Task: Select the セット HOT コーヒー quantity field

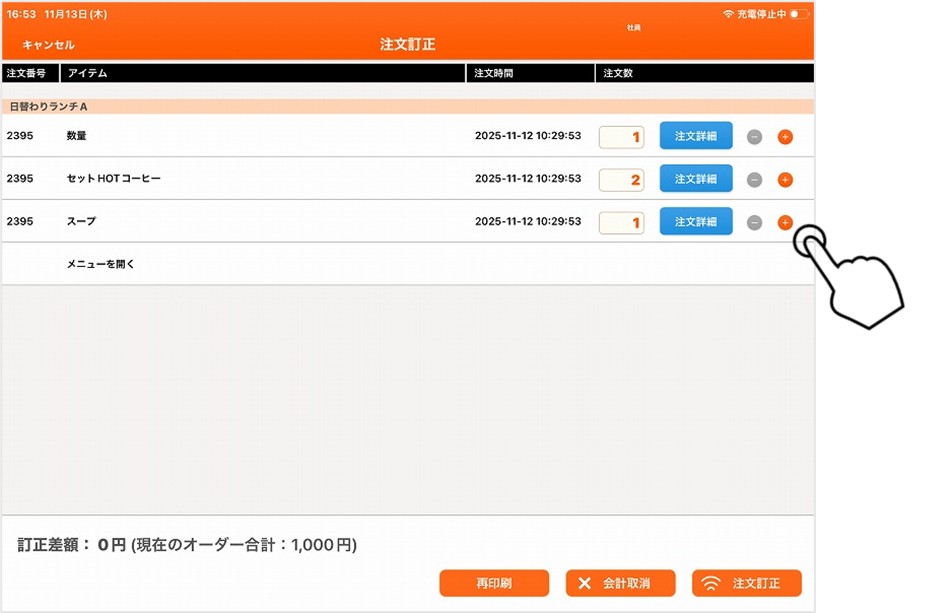Action: pyautogui.click(x=621, y=180)
